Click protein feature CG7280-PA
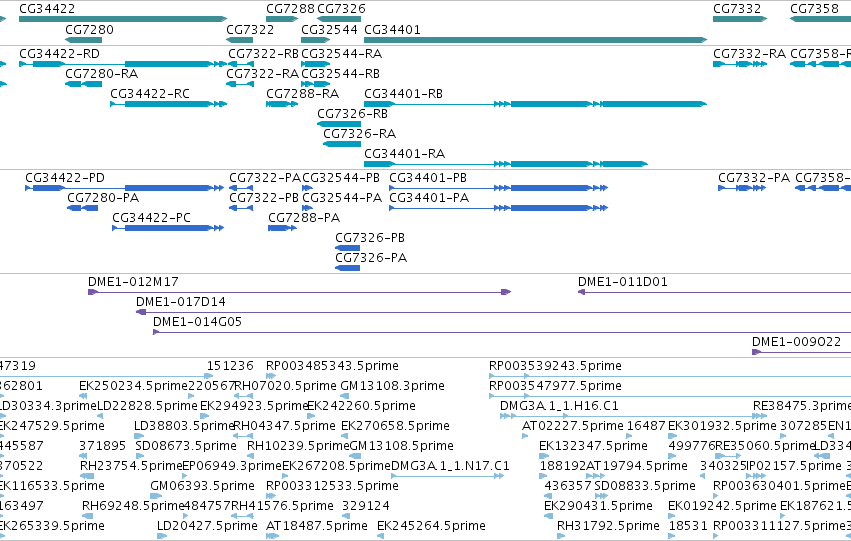This screenshot has width=851, height=541. pos(82,208)
